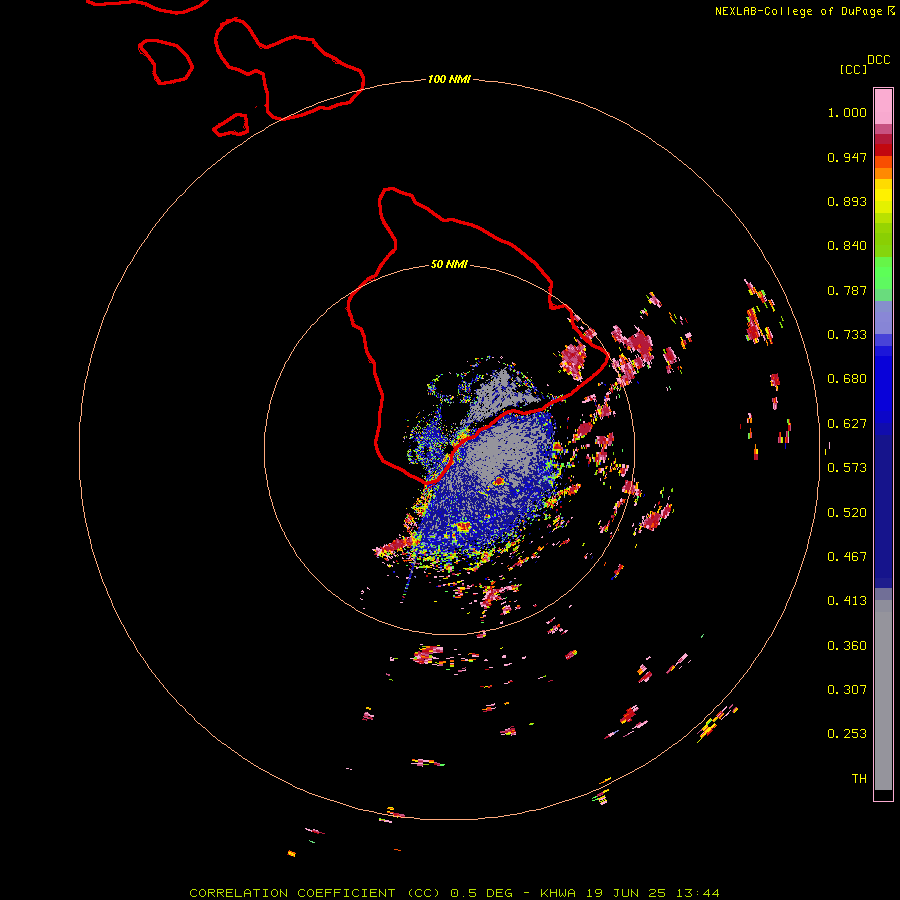
Task: Click the 0.680 scale value
Action: 847,379
